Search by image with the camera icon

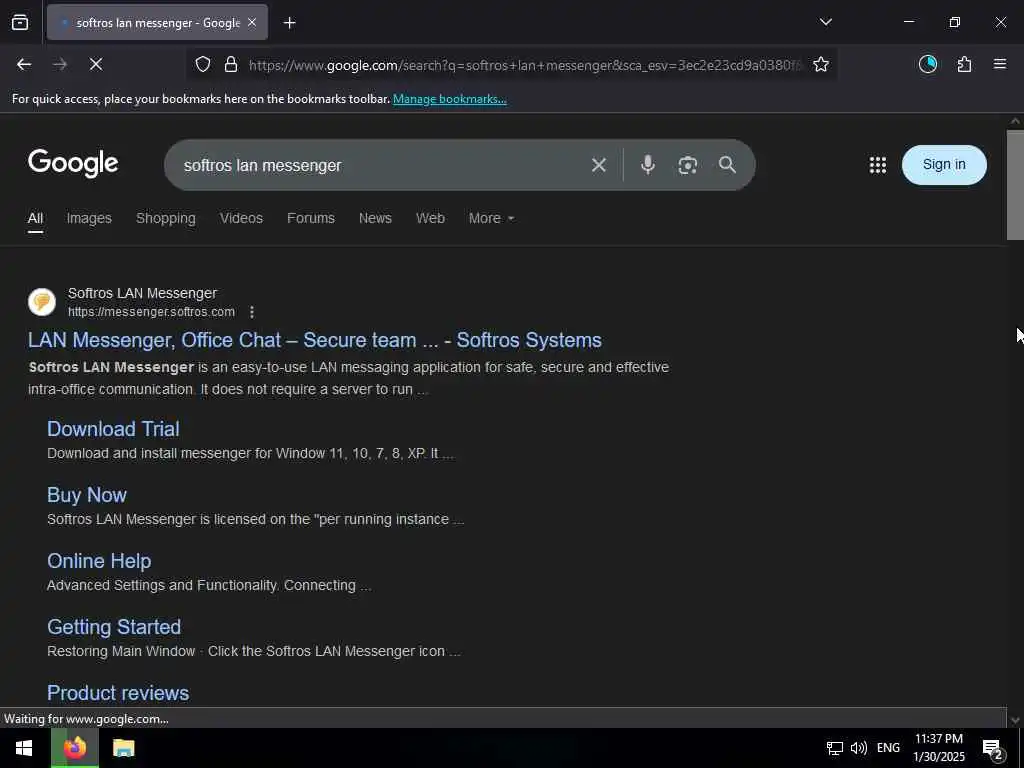pyautogui.click(x=688, y=165)
